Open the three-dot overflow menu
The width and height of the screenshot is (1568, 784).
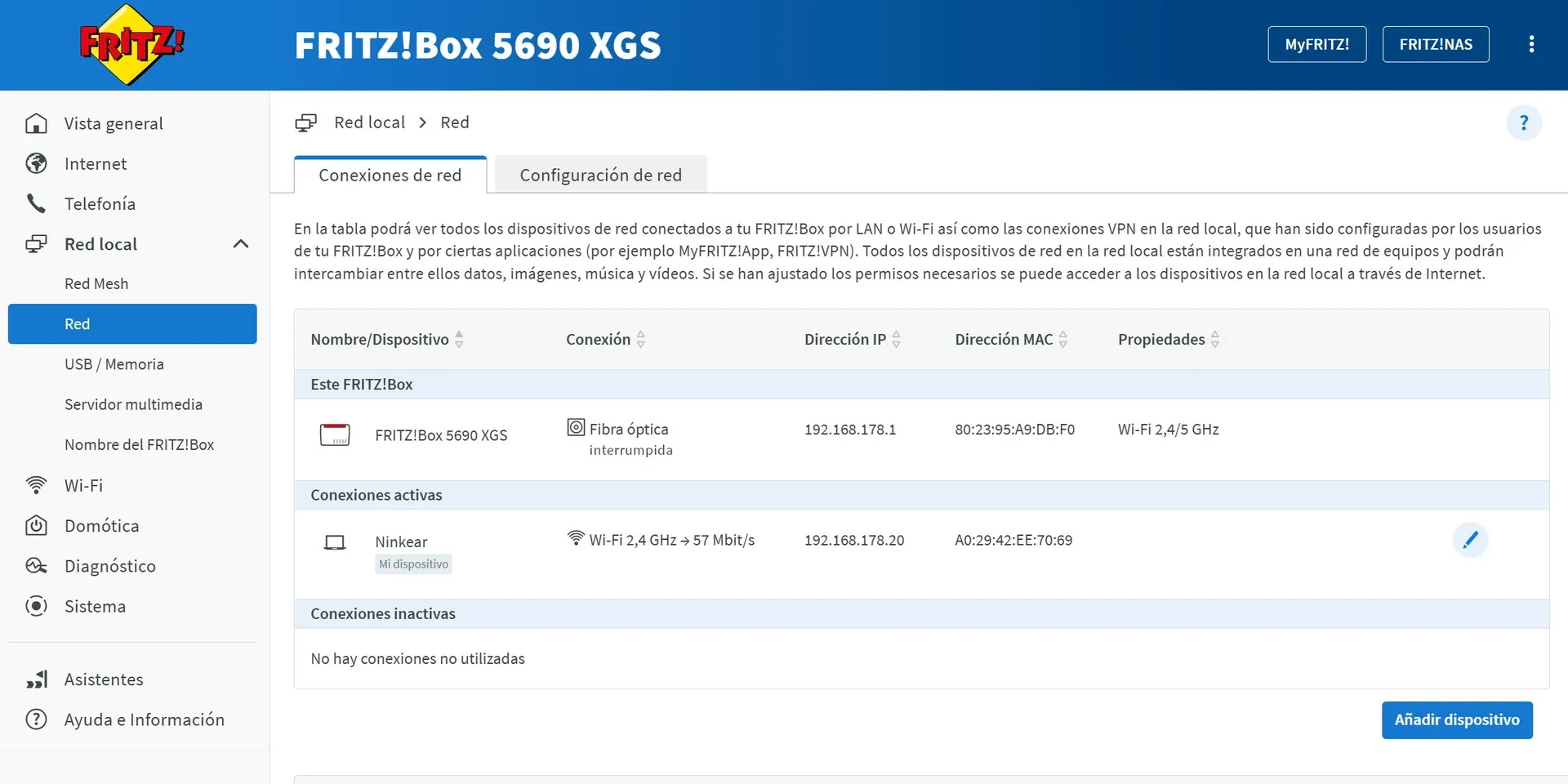1531,44
